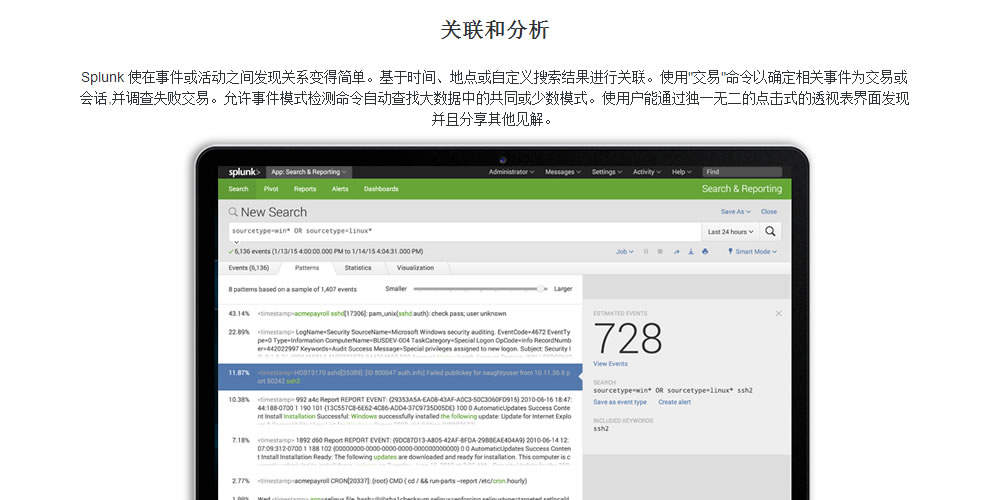Click the '6,136 events' status text
Image resolution: width=1000 pixels, height=500 pixels.
(x=328, y=252)
